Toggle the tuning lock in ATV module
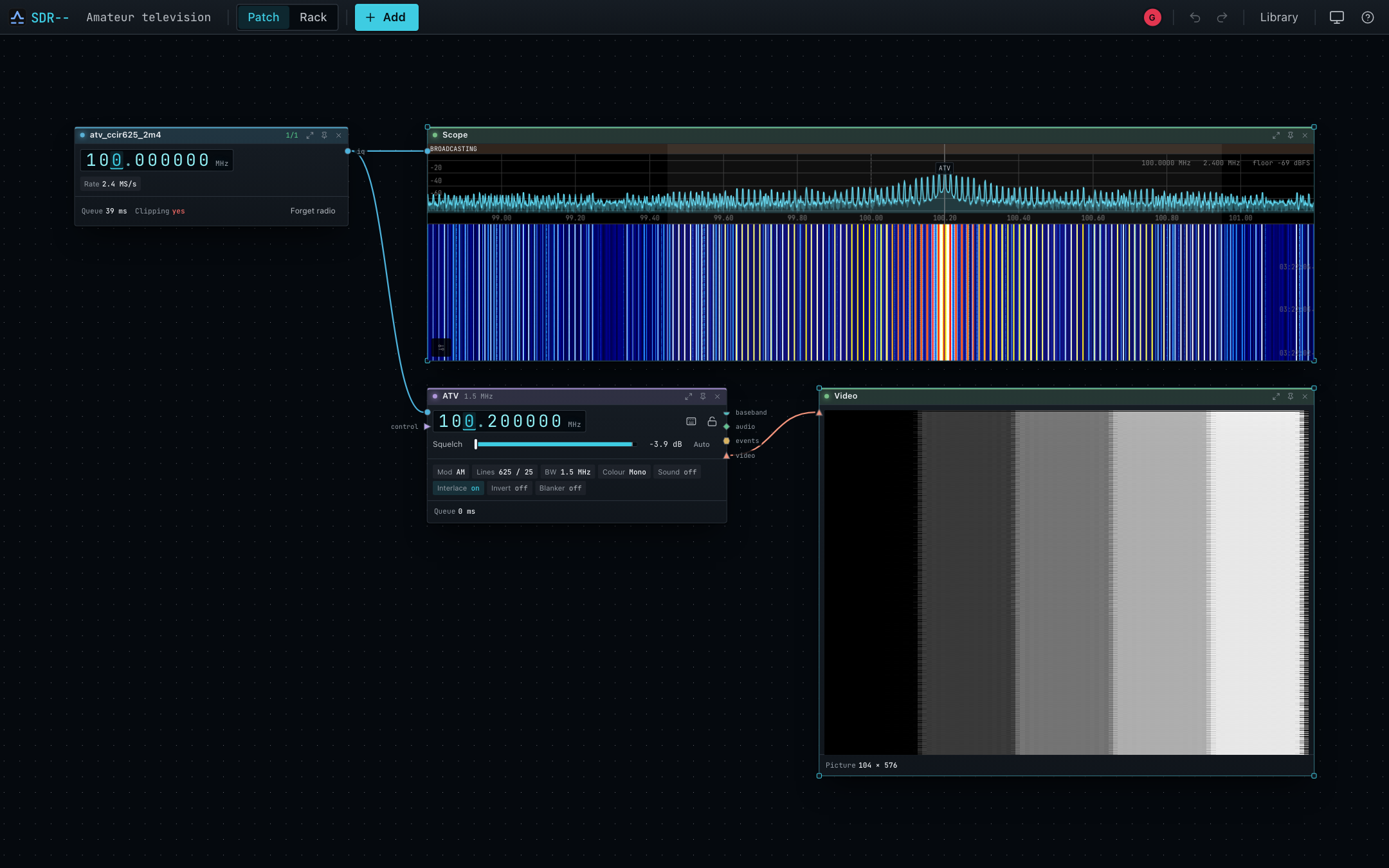The width and height of the screenshot is (1389, 868). point(712,422)
